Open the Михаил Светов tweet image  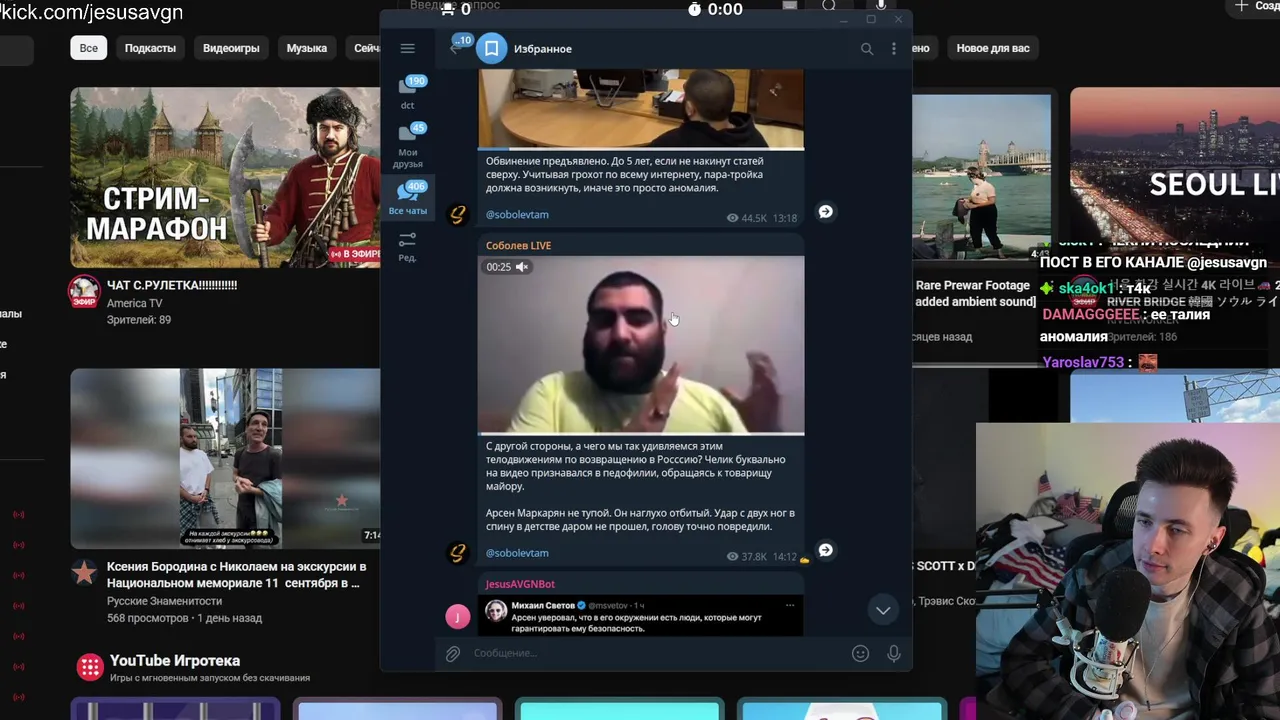coord(641,615)
